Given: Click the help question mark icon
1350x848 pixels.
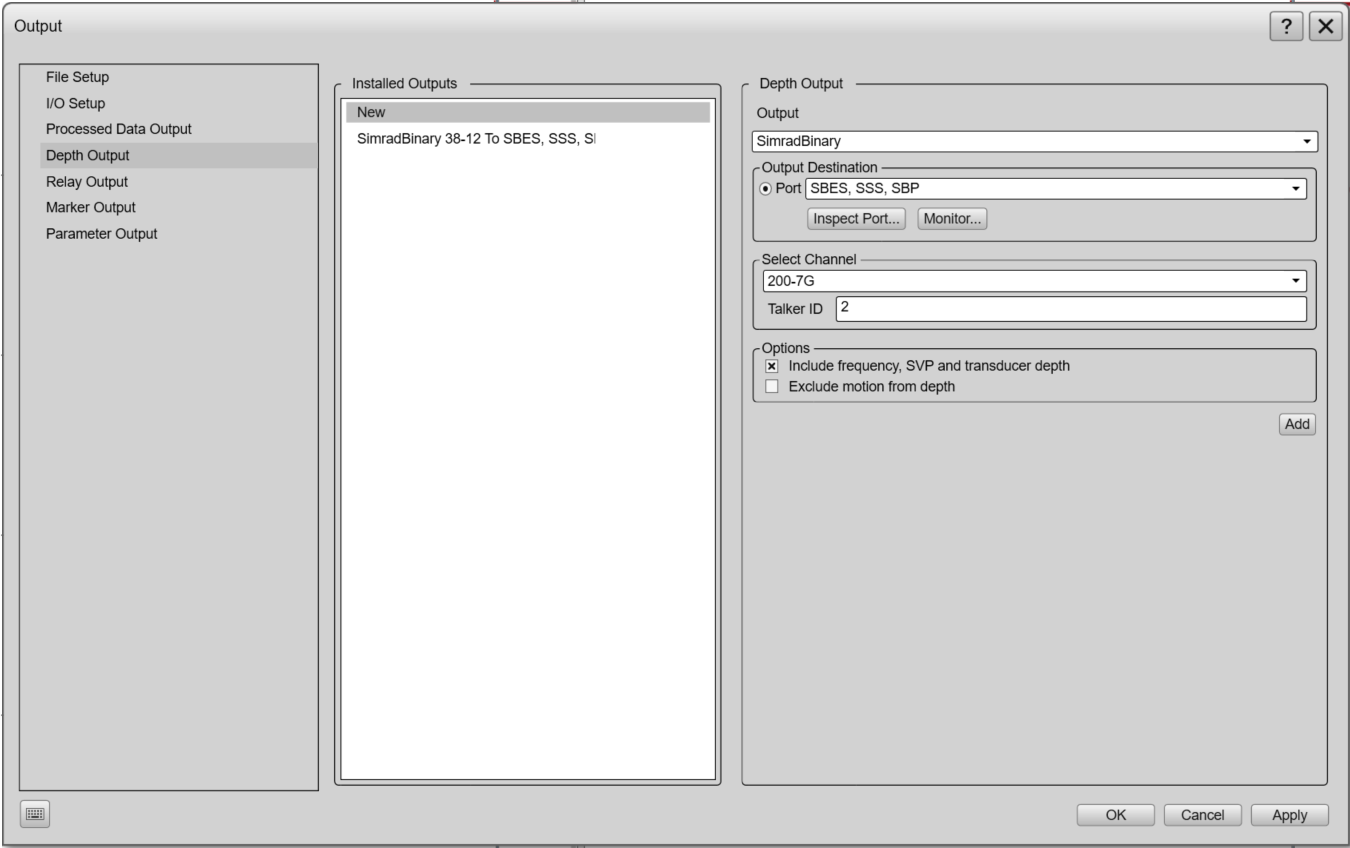Looking at the screenshot, I should [x=1286, y=26].
